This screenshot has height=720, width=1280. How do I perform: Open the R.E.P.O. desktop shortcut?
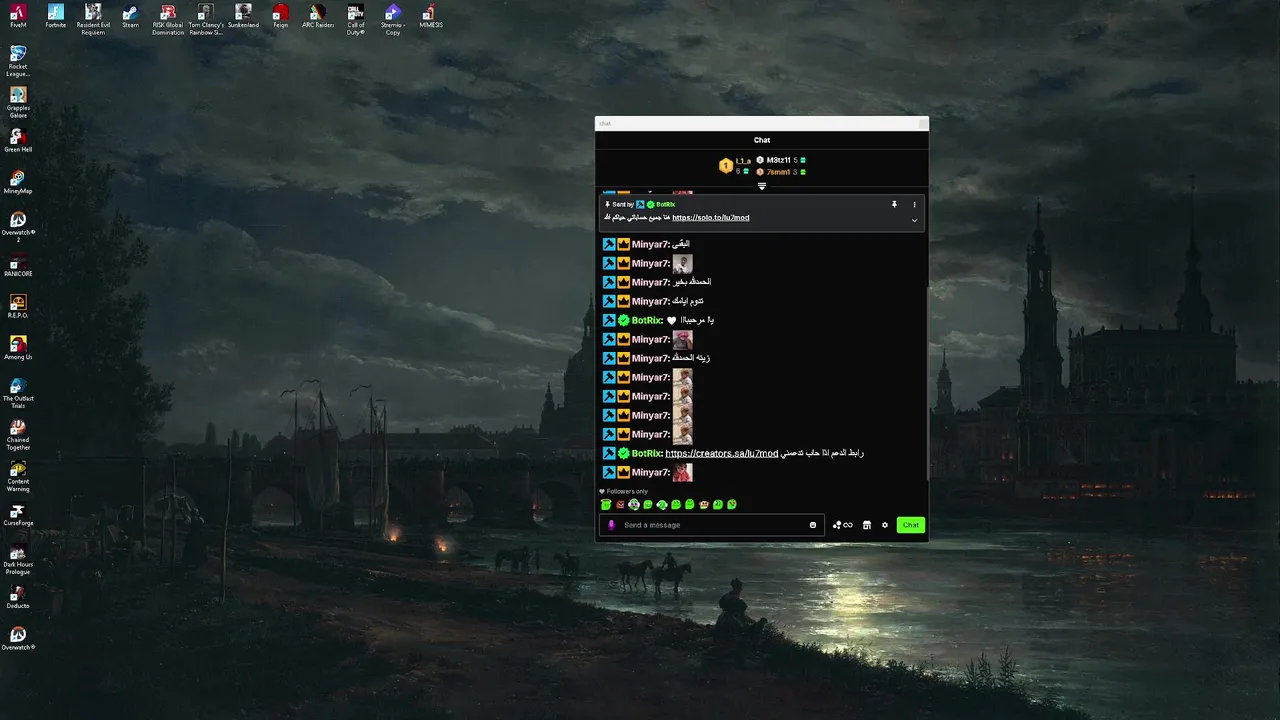coord(18,306)
